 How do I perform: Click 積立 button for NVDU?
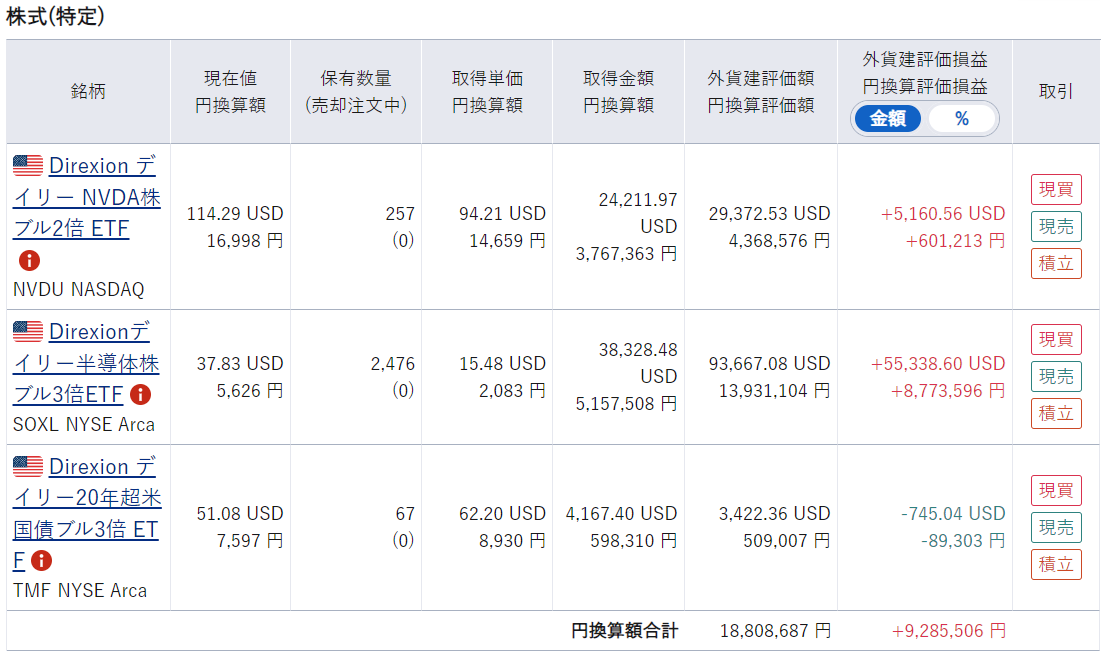click(x=1056, y=263)
